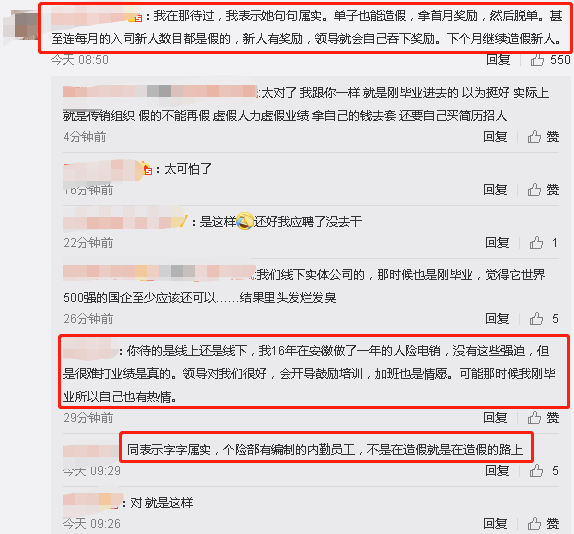Click the member badge beside top commenter's name
This screenshot has height=534, width=574.
pos(137,17)
